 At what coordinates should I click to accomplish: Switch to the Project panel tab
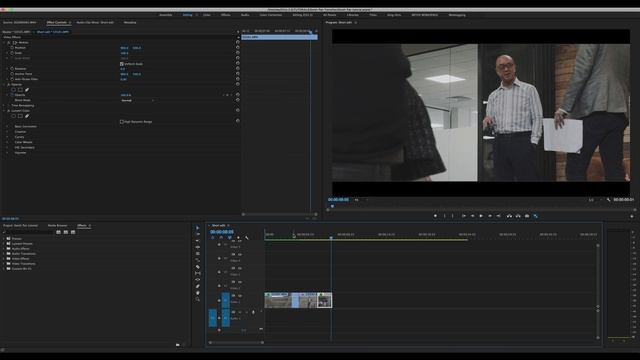20,225
